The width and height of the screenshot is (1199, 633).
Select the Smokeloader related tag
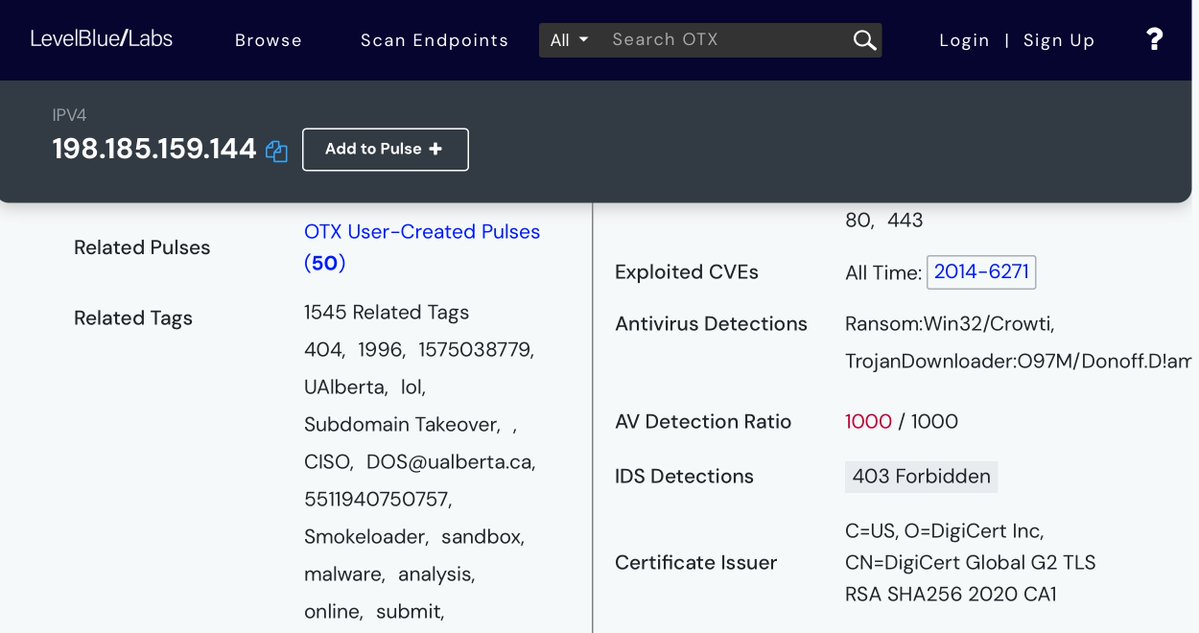365,537
